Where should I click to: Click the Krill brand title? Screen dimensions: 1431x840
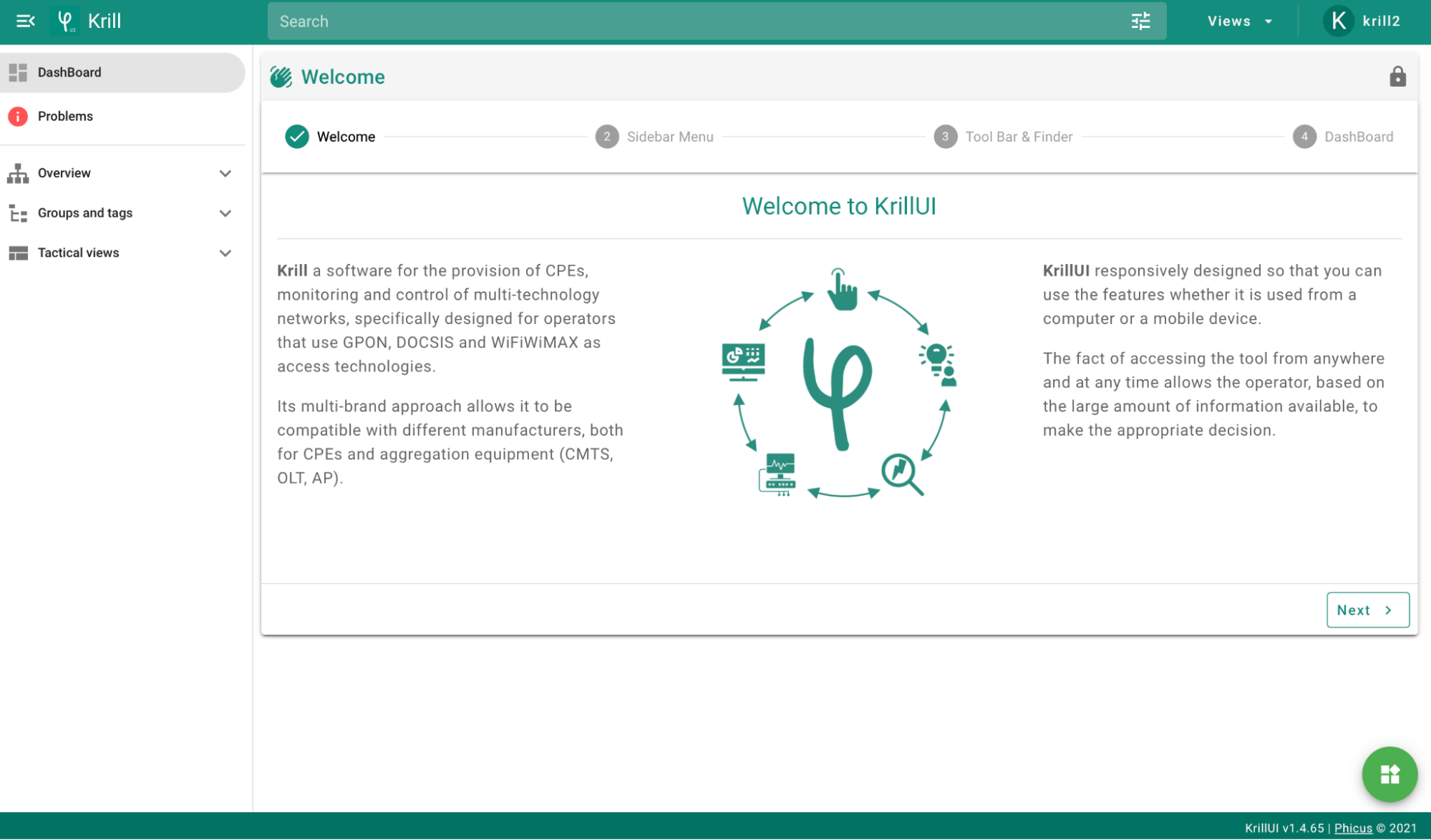pyautogui.click(x=105, y=21)
